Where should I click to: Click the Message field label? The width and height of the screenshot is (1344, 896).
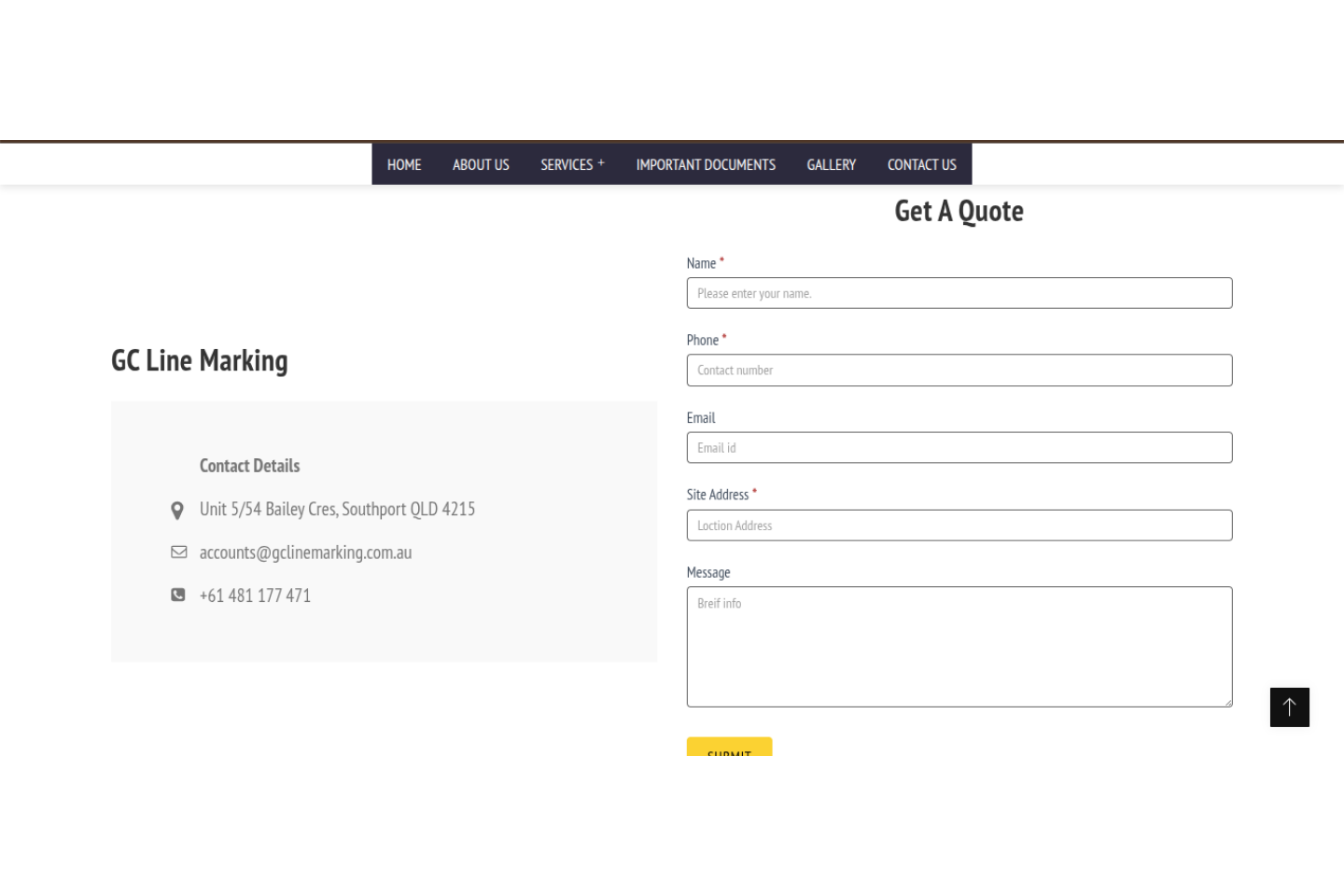708,573
